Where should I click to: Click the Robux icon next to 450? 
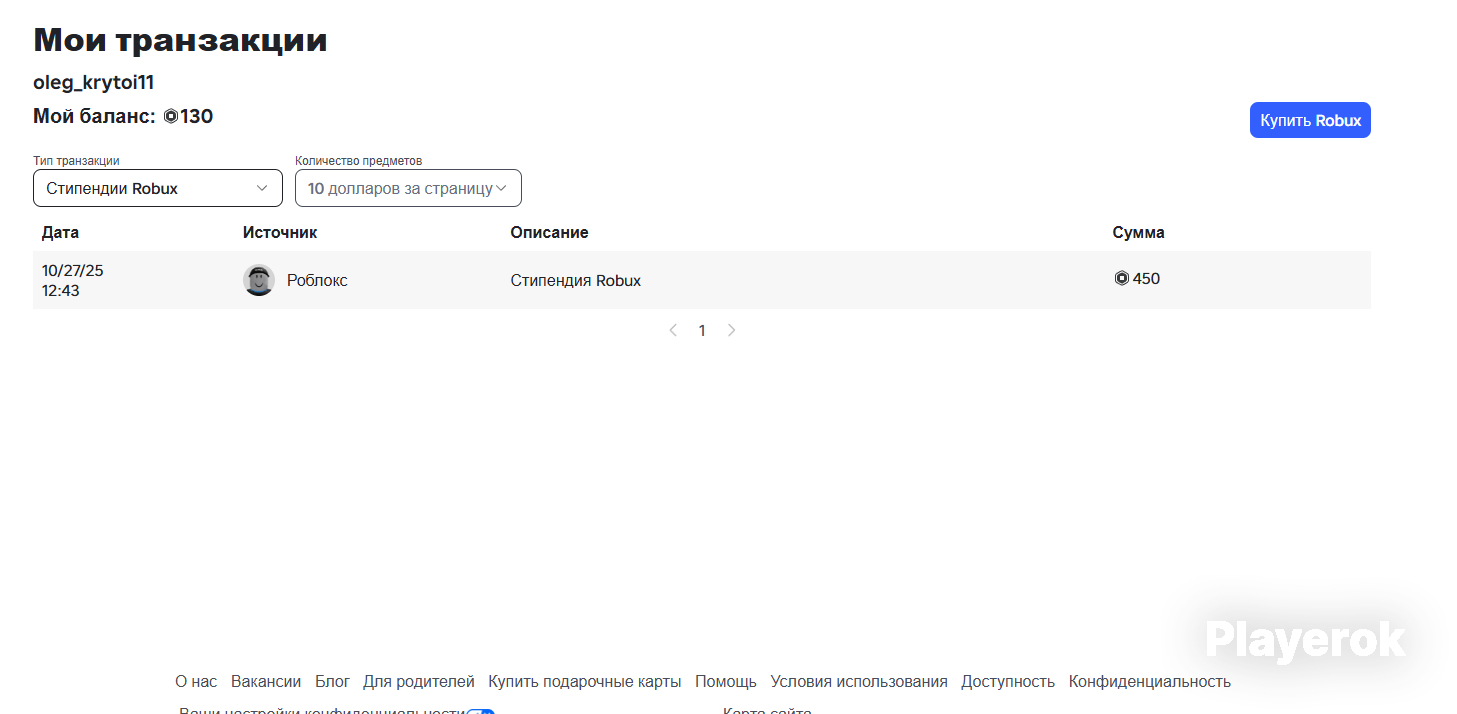(1121, 279)
